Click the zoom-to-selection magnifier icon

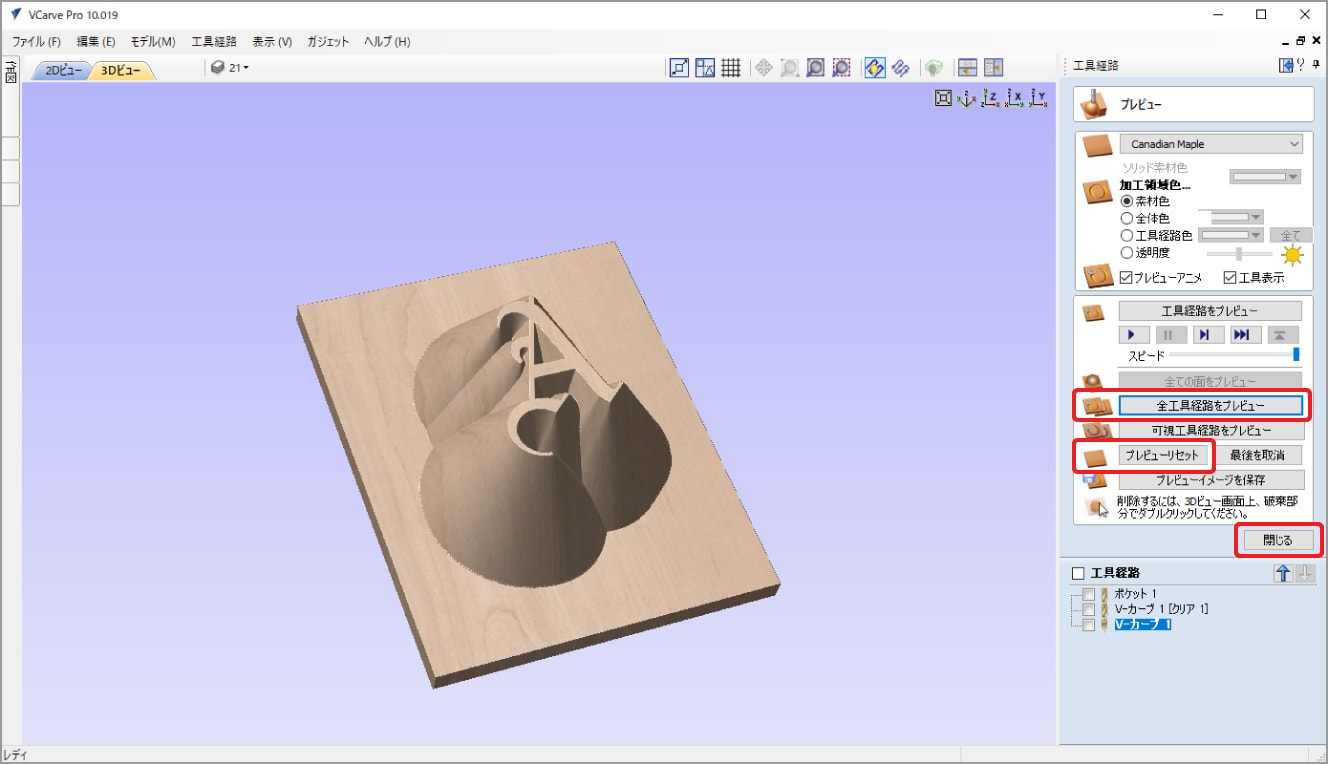coord(841,68)
